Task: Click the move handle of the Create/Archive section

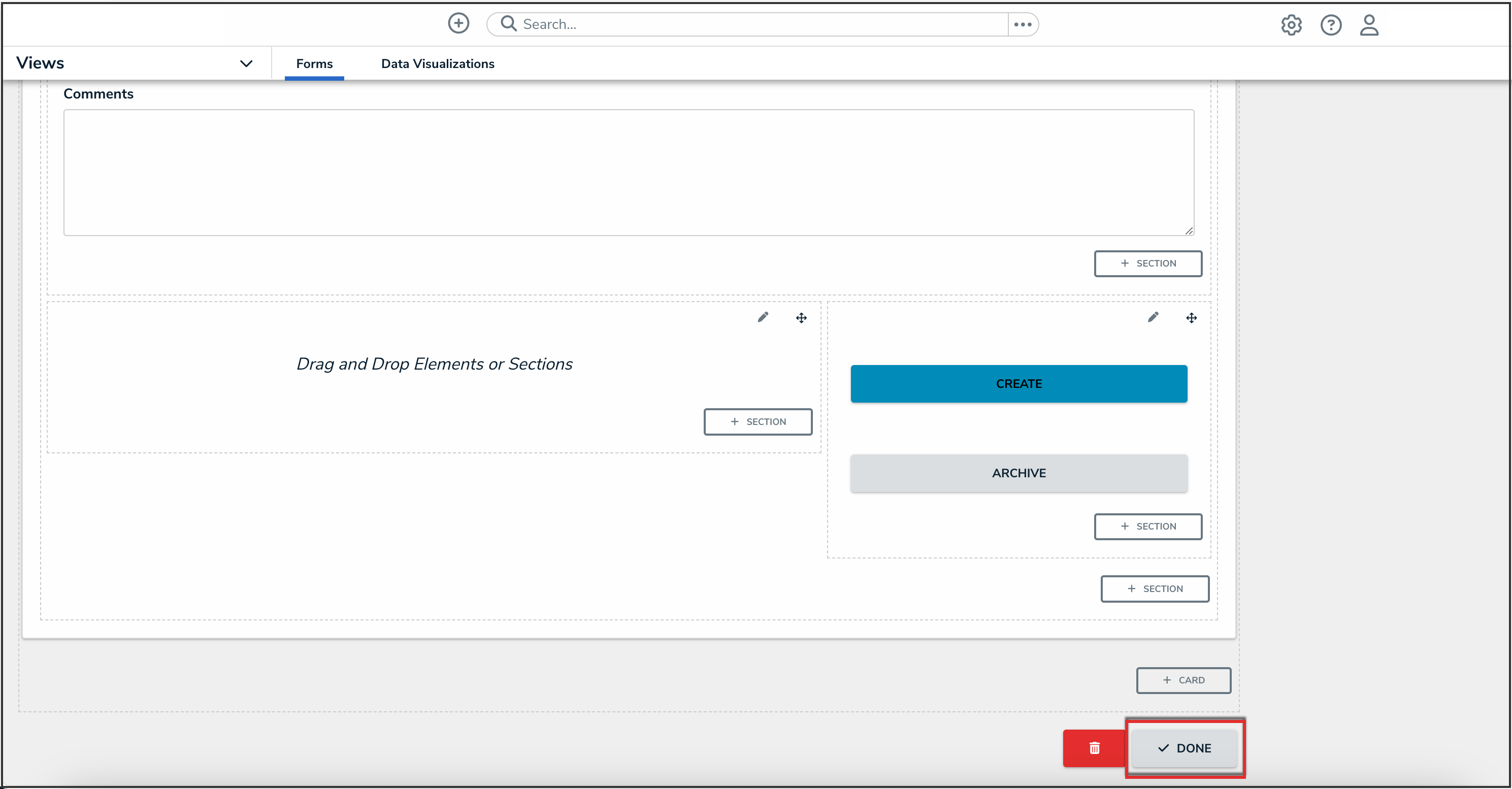Action: click(x=1191, y=318)
